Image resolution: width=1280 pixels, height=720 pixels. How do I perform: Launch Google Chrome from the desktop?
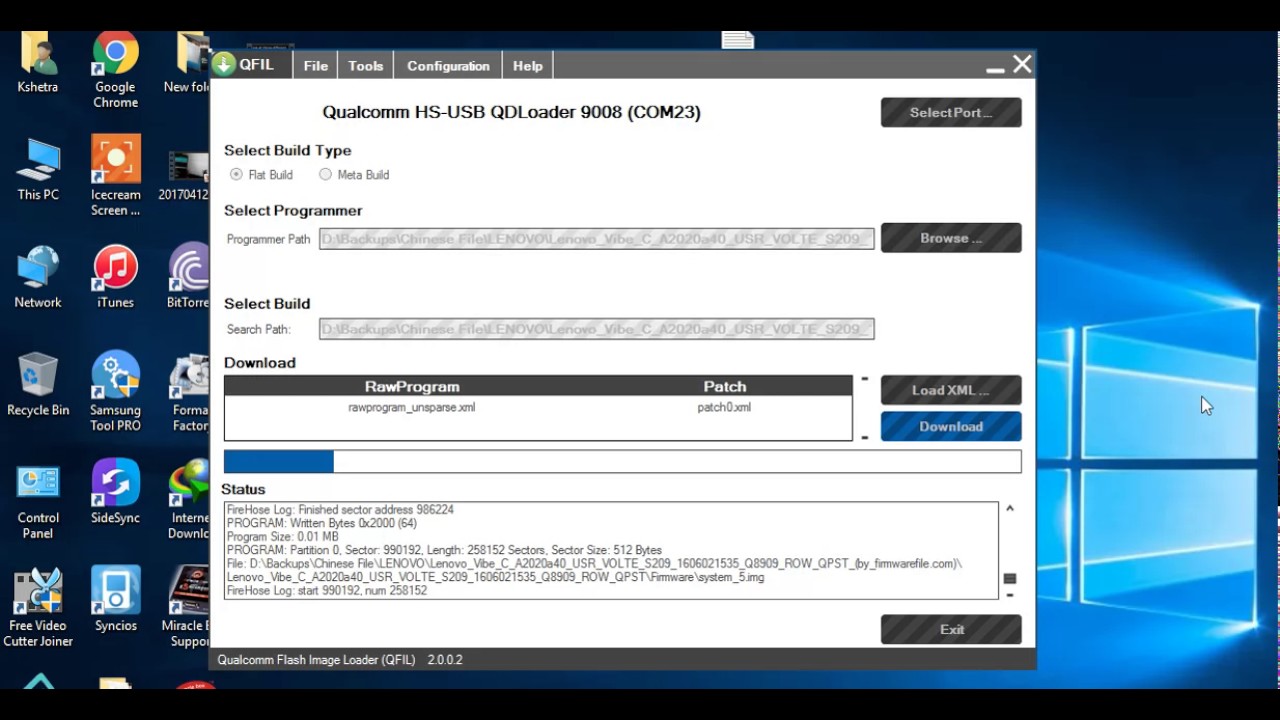pyautogui.click(x=115, y=70)
